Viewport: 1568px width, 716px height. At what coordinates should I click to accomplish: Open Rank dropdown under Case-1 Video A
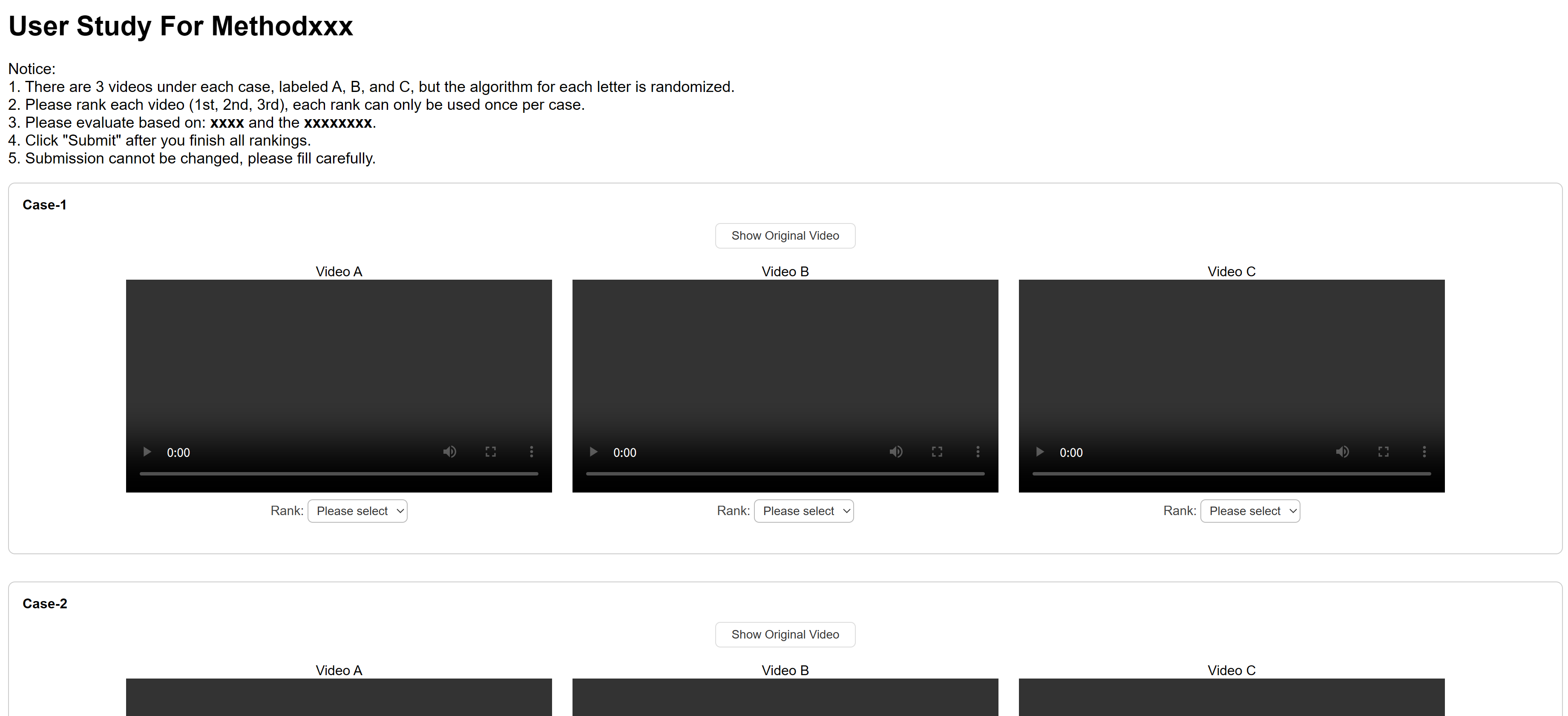[357, 511]
